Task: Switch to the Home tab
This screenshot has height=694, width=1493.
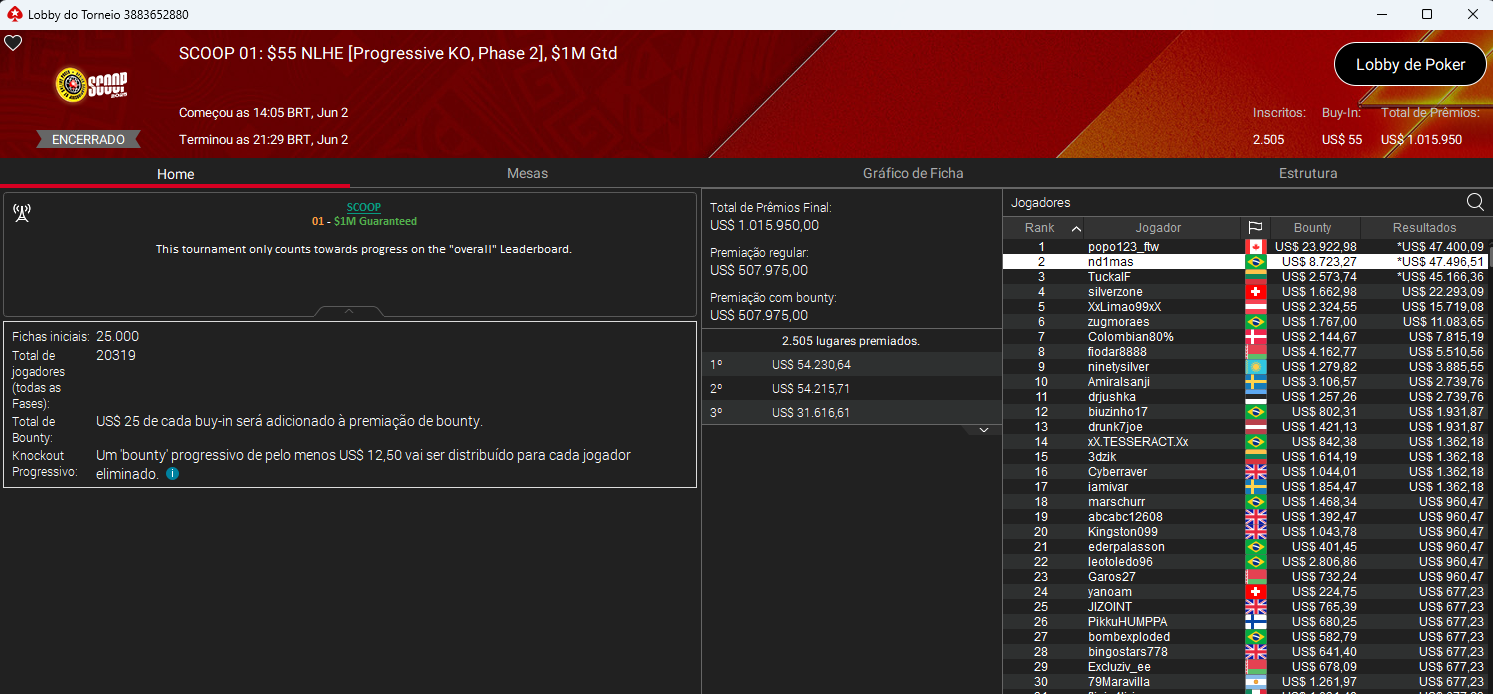Action: pos(175,173)
